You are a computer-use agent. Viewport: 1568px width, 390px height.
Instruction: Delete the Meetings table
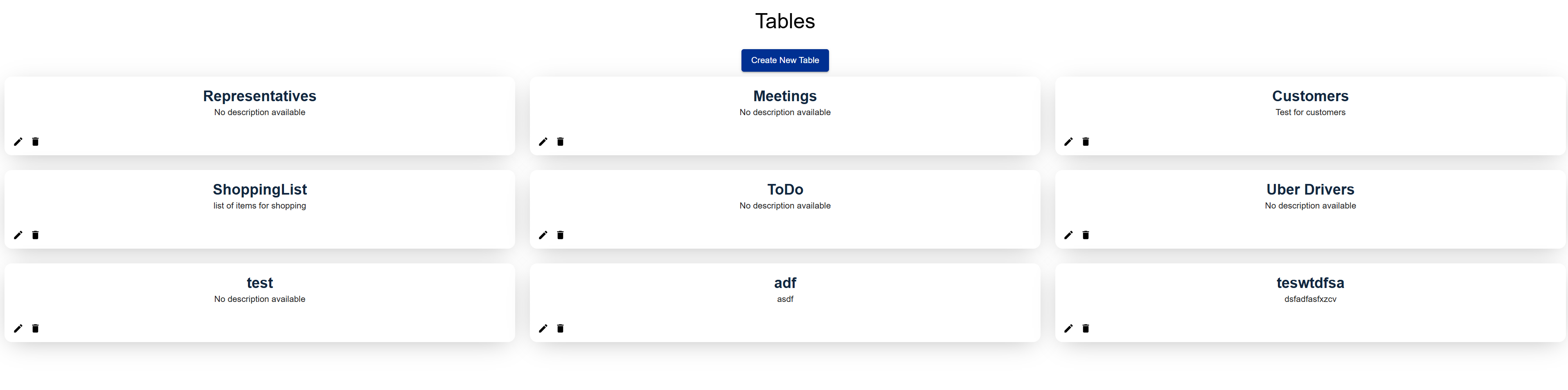[561, 141]
